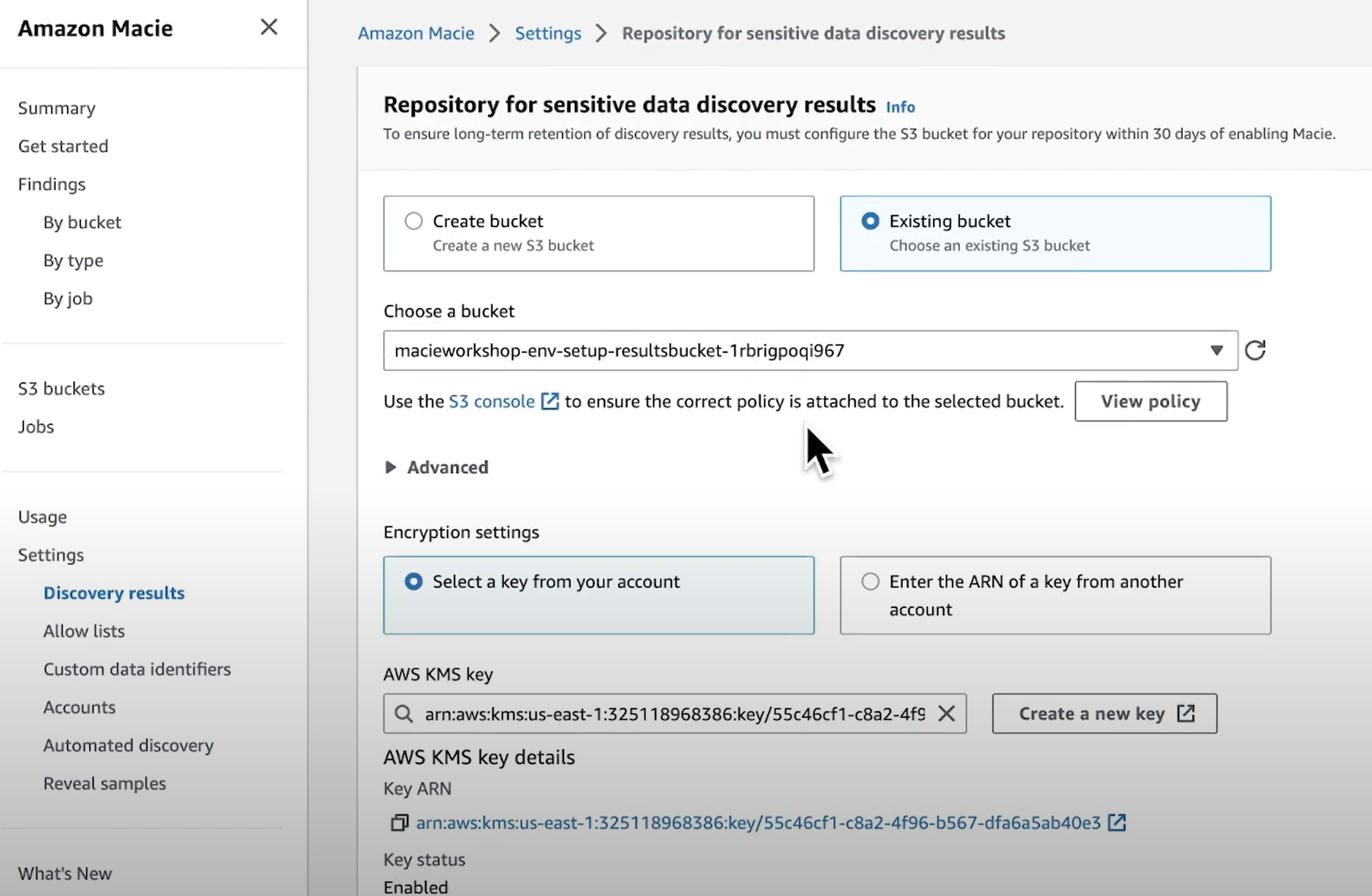Open Custom data identifiers in sidebar
This screenshot has height=896, width=1372.
[136, 669]
